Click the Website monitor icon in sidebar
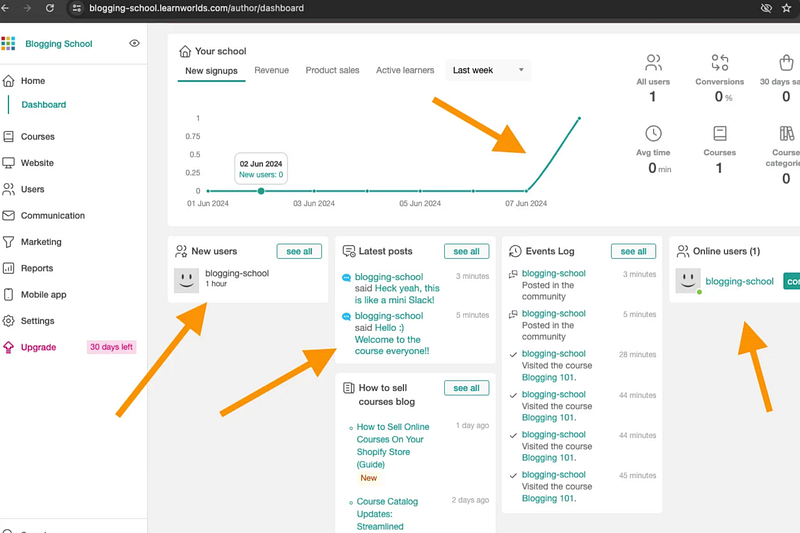800x533 pixels. point(8,163)
